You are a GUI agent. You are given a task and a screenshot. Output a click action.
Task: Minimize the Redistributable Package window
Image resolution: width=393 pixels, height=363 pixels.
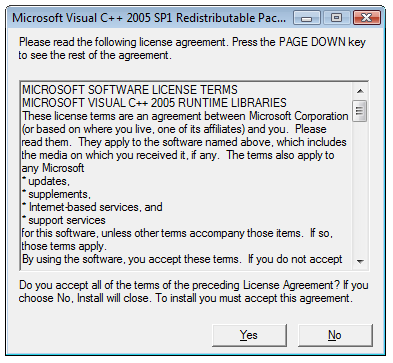click(x=307, y=18)
